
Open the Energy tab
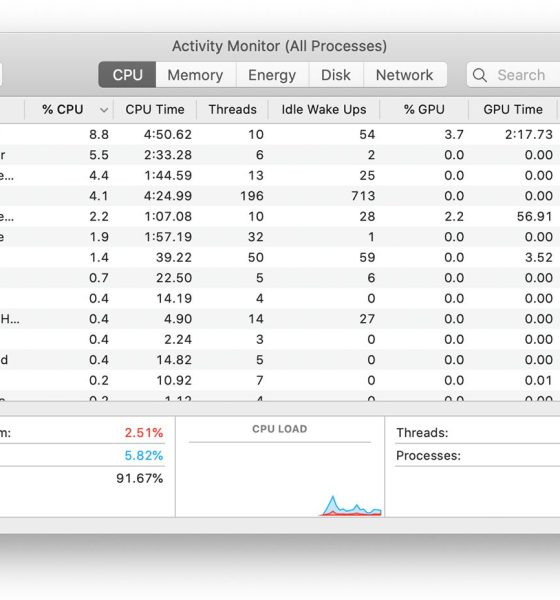point(272,75)
